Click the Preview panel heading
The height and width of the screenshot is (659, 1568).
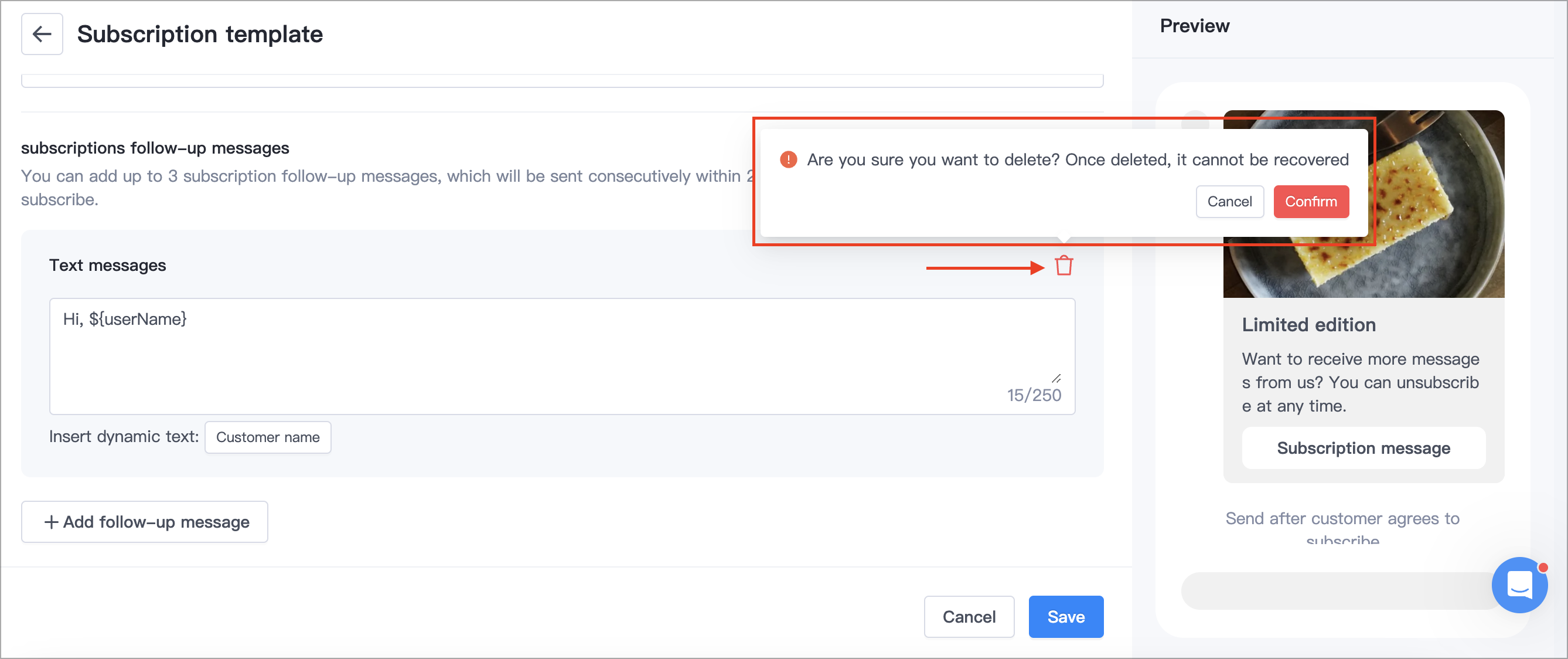click(x=1194, y=26)
